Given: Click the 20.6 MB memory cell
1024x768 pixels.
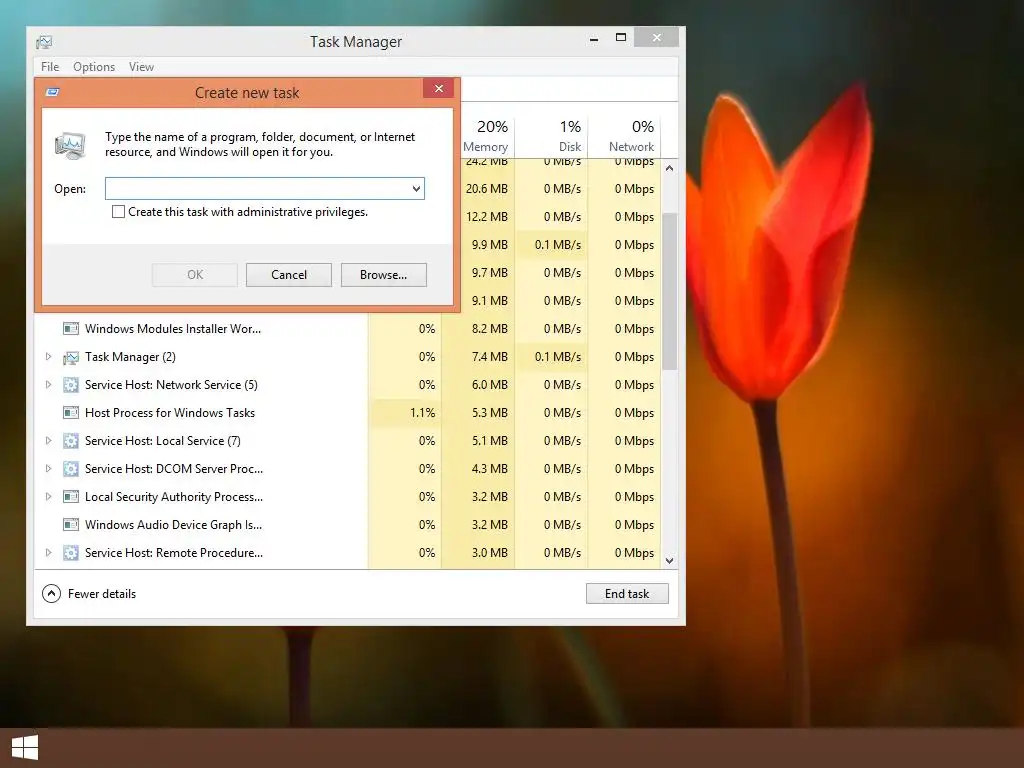Looking at the screenshot, I should (x=487, y=189).
